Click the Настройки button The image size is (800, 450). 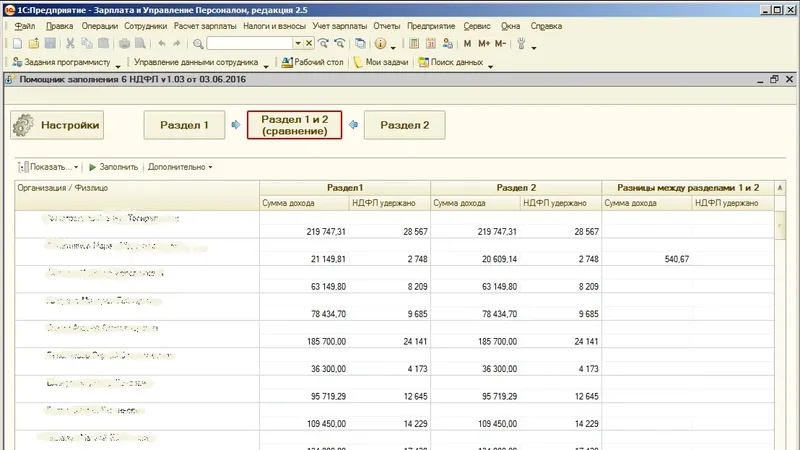click(57, 125)
